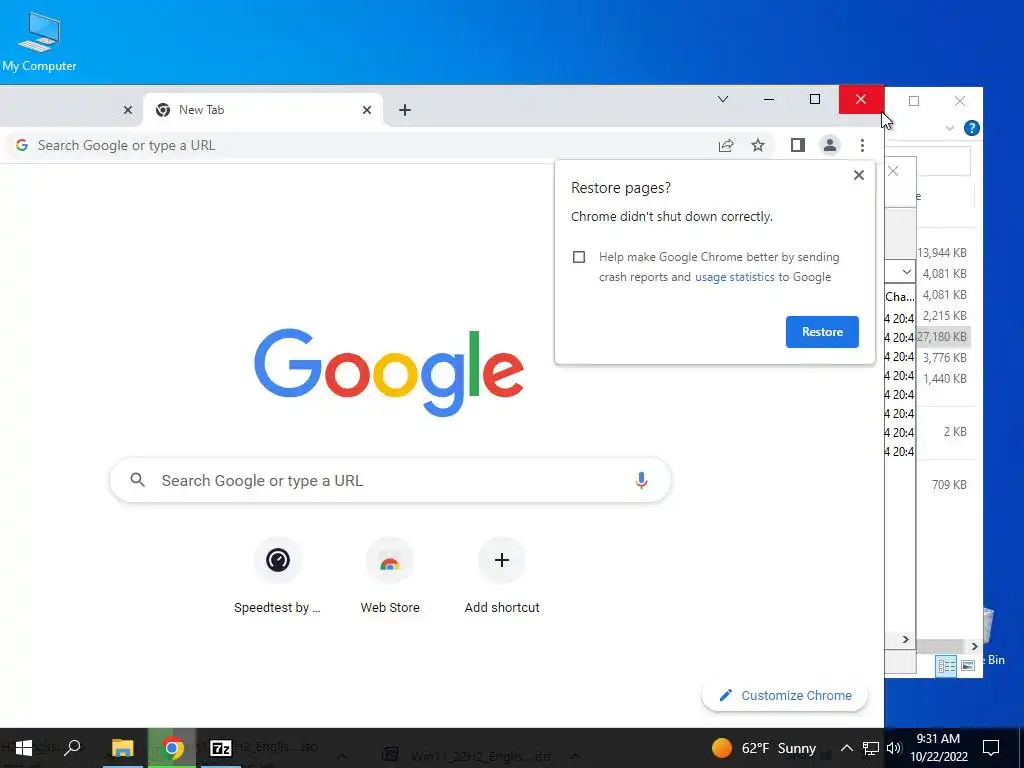Bookmark this tab with the star

758,145
